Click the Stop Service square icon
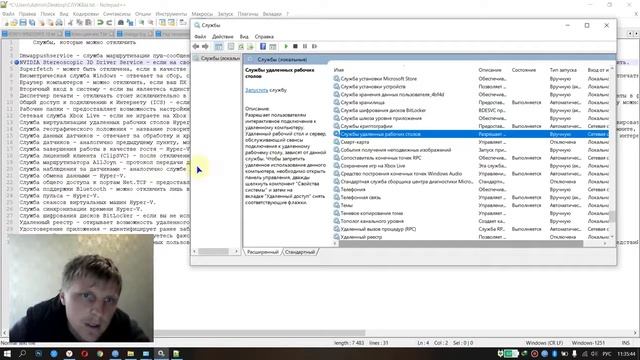Image resolution: width=640 pixels, height=360 pixels. click(x=295, y=47)
